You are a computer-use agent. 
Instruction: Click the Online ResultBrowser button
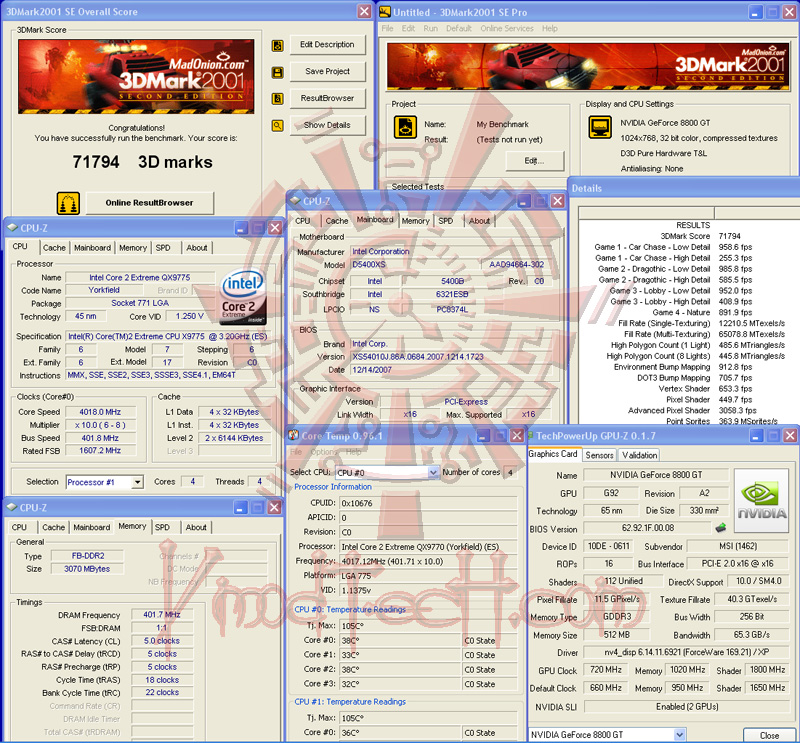click(149, 203)
